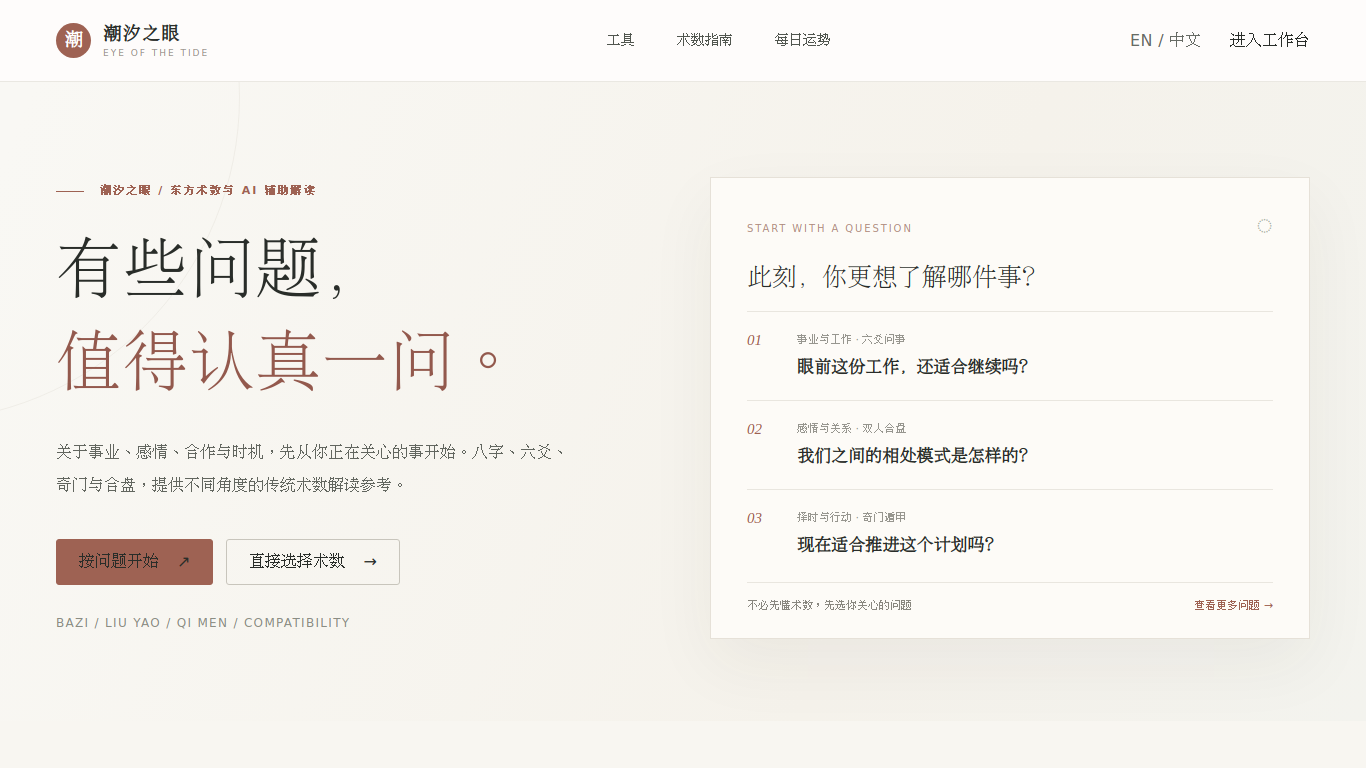This screenshot has height=768, width=1366.
Task: Click the 关于事业、感情 description paragraph
Action: pyautogui.click(x=312, y=468)
